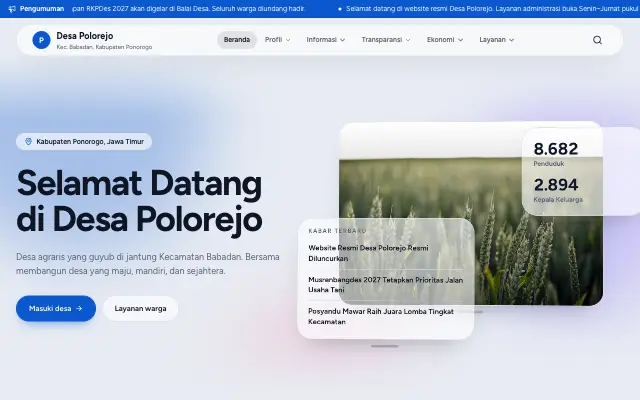Click the KABAR TERBARU heading
The width and height of the screenshot is (640, 400).
[x=338, y=231]
